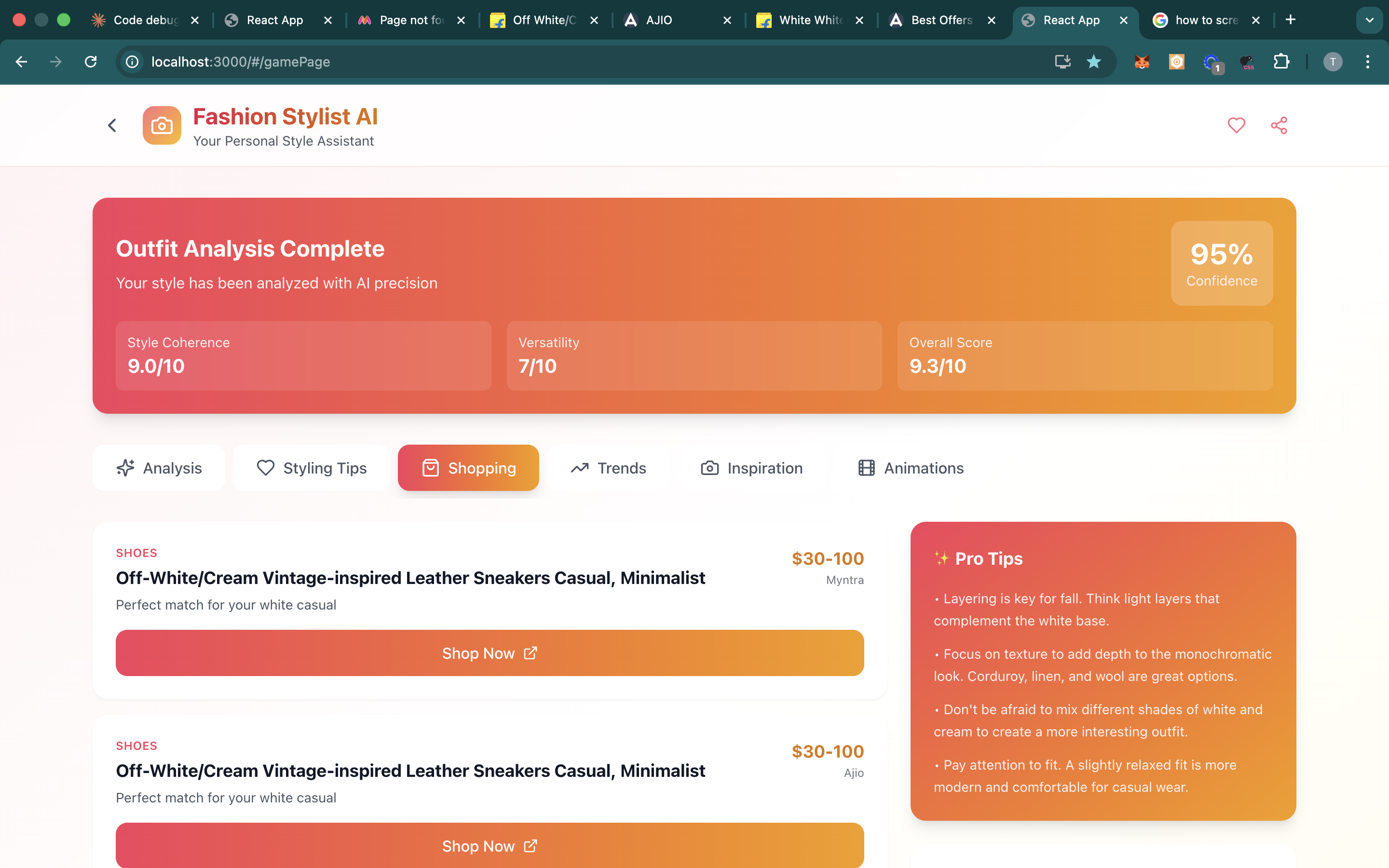Image resolution: width=1389 pixels, height=868 pixels.
Task: Switch to the Analysis tab
Action: coord(159,468)
